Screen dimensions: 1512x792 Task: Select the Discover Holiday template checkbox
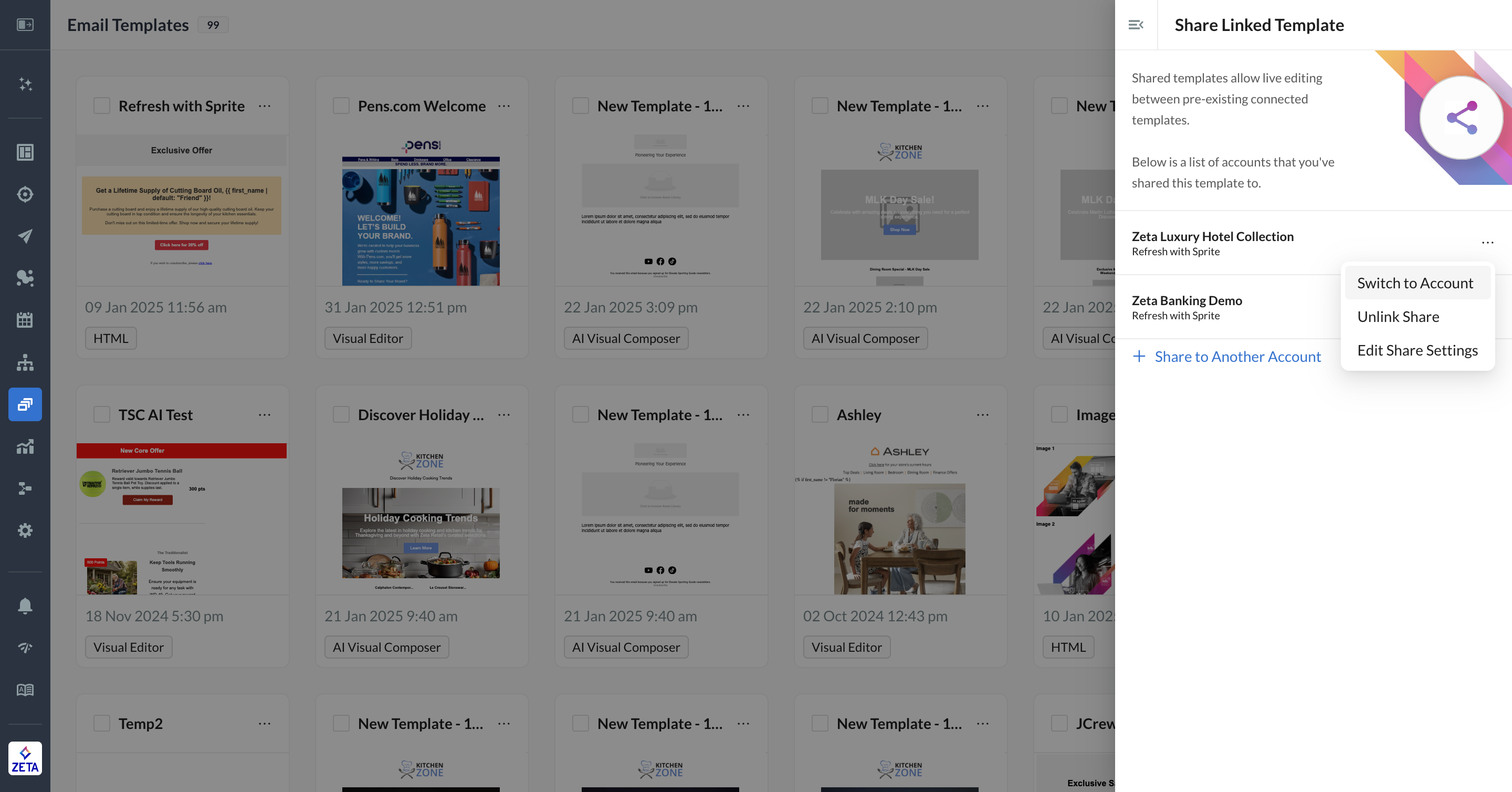tap(342, 414)
